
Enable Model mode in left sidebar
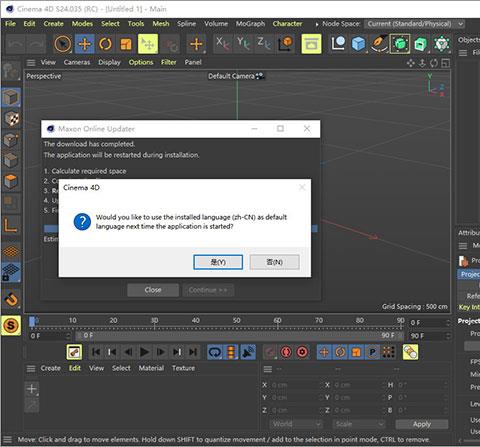tap(11, 98)
